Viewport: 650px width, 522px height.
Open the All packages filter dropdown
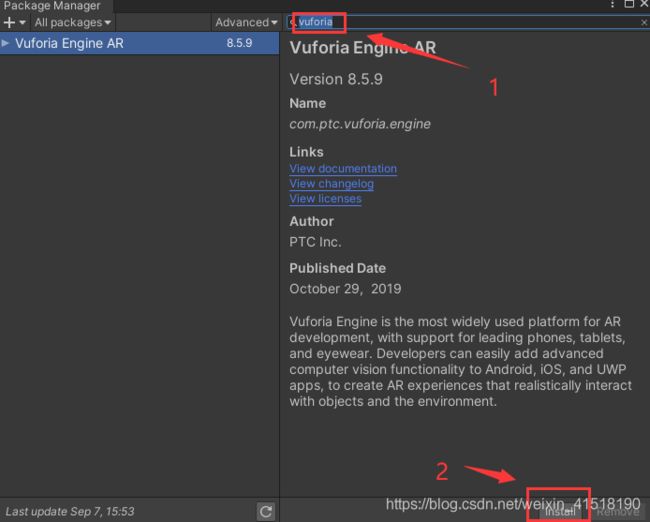[73, 22]
